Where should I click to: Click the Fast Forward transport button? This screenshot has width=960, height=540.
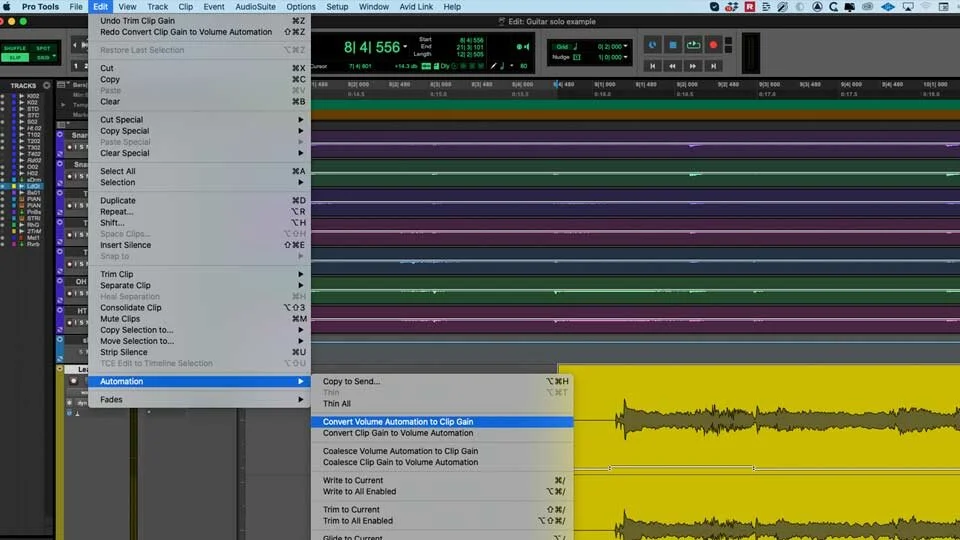pyautogui.click(x=693, y=66)
